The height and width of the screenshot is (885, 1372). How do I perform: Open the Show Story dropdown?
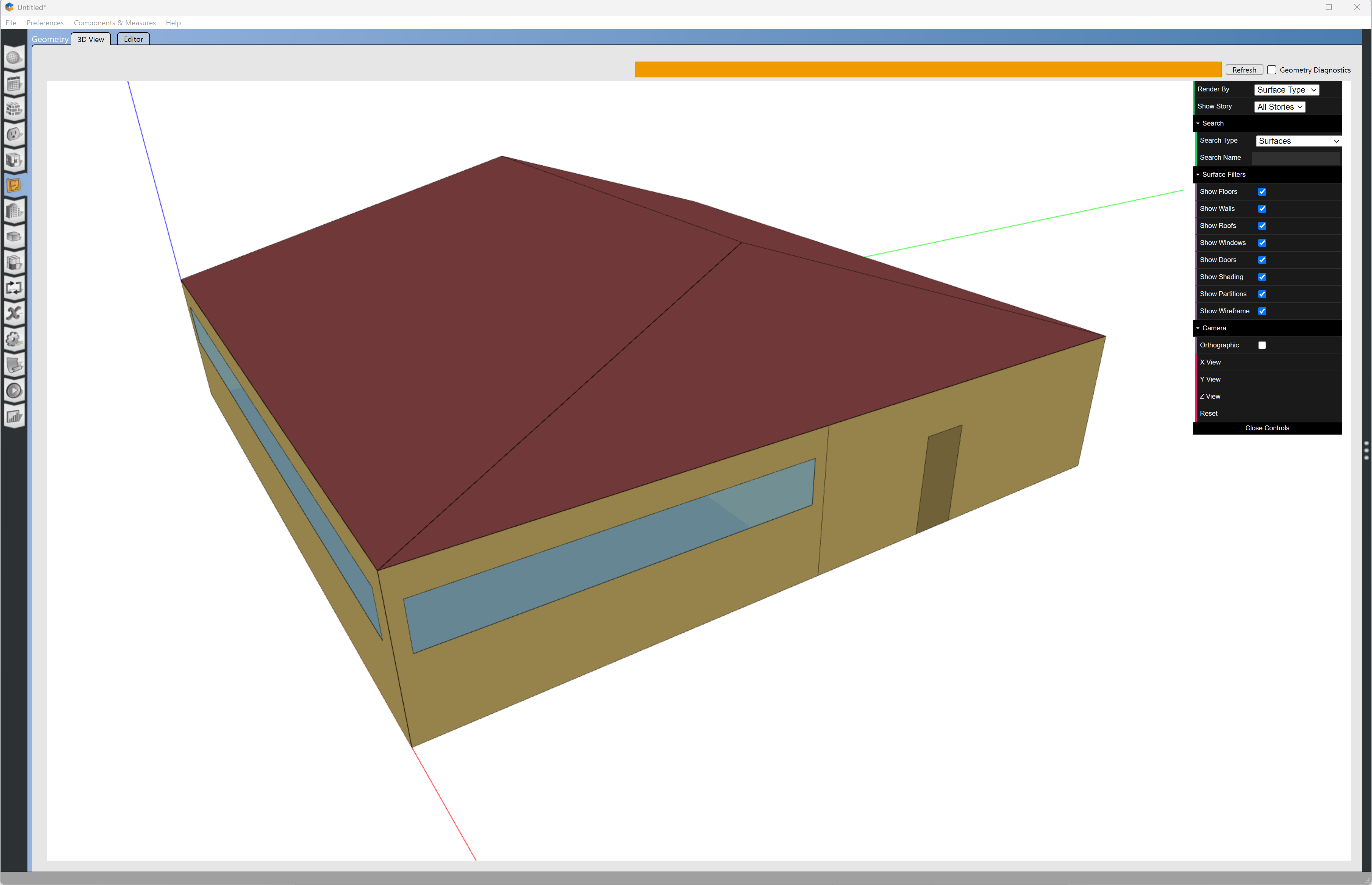click(x=1279, y=107)
